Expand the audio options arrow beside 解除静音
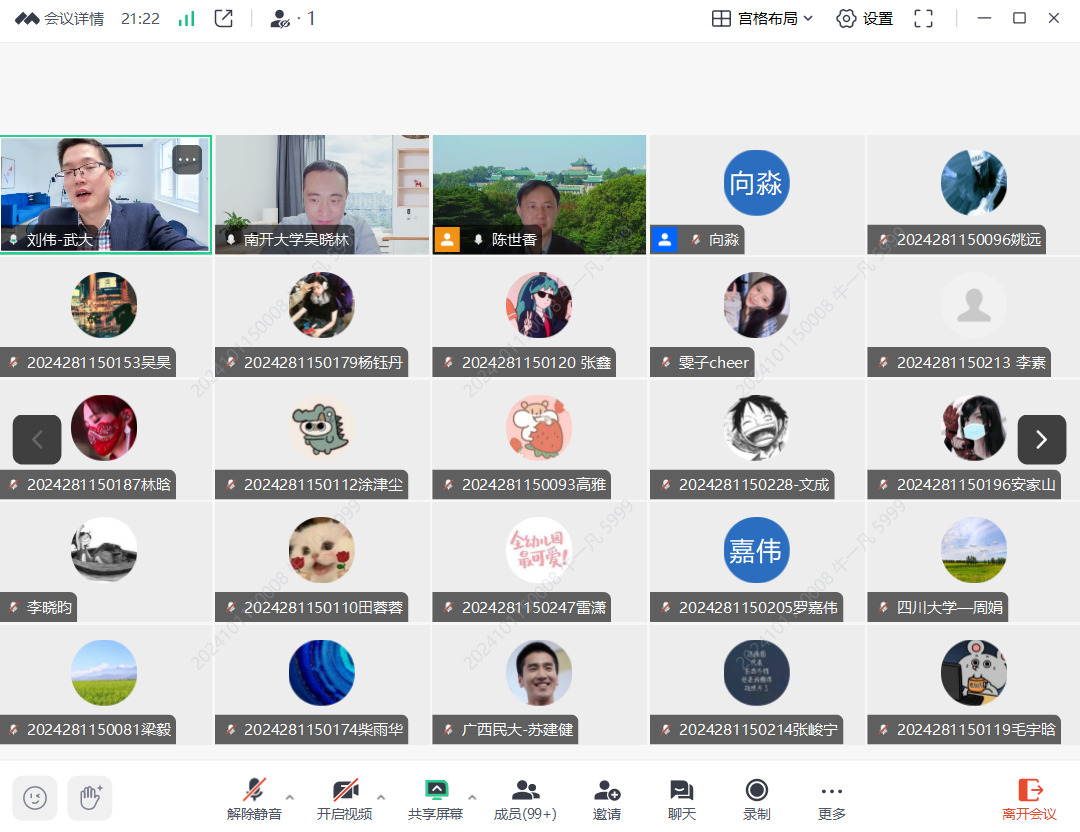The width and height of the screenshot is (1080, 832). tap(290, 797)
